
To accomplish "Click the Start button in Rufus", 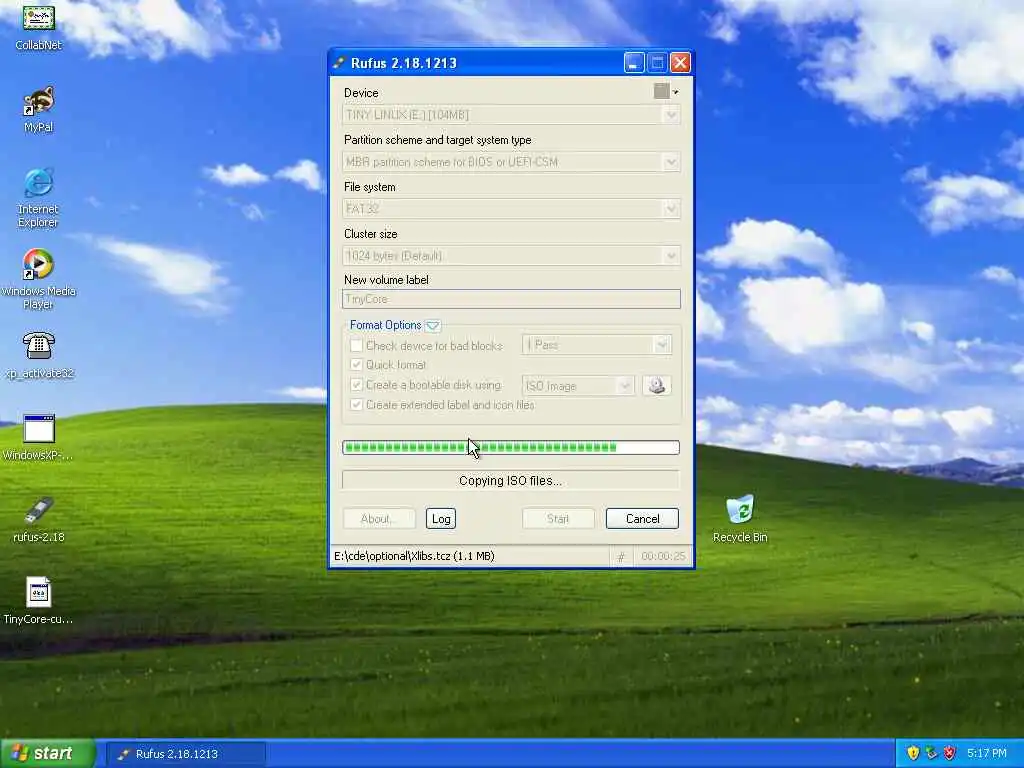I will point(558,519).
